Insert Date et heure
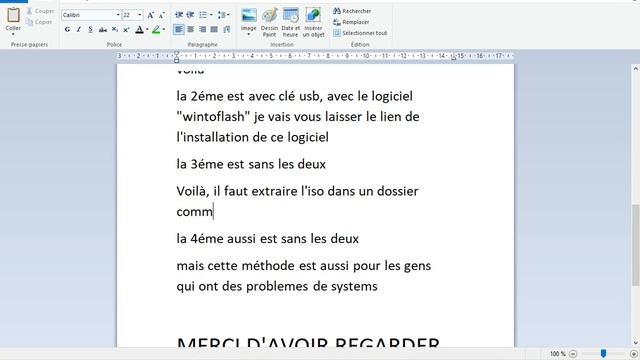The image size is (640, 360). [291, 22]
